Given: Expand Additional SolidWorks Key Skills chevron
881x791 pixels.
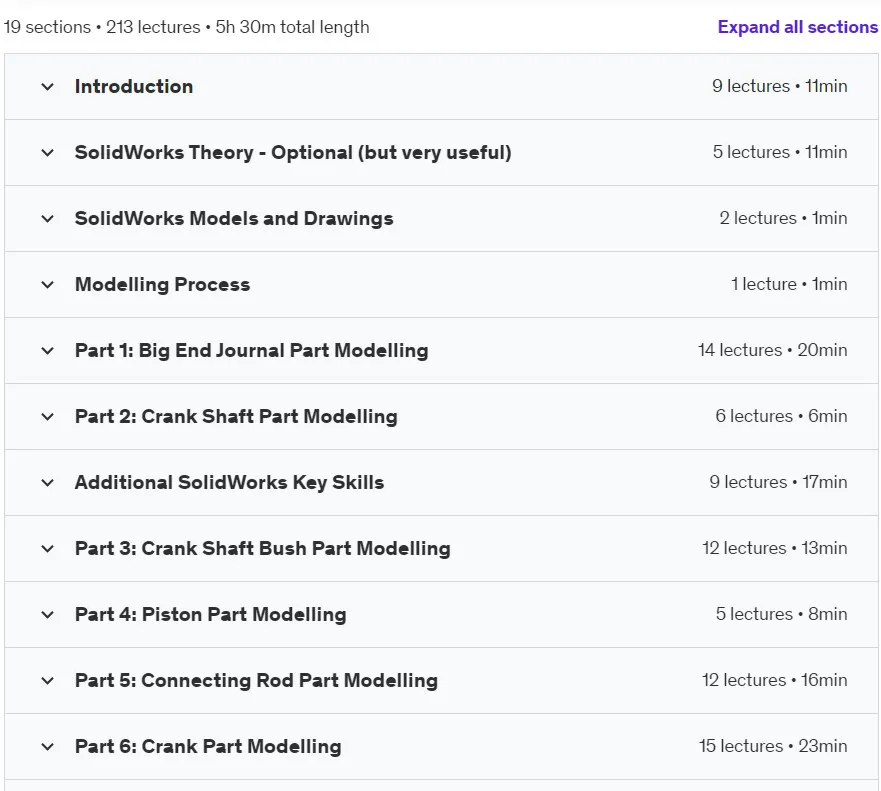Looking at the screenshot, I should click(x=48, y=483).
